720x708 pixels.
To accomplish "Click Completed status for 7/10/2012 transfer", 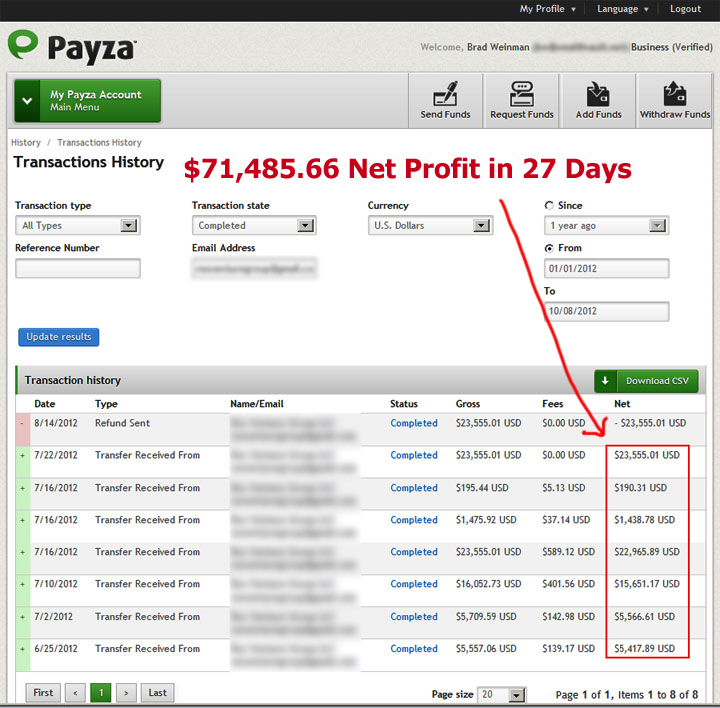I will (x=414, y=584).
